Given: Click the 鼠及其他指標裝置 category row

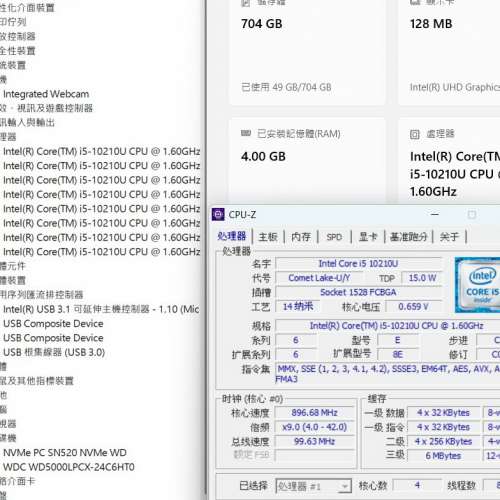Looking at the screenshot, I should (37, 381).
